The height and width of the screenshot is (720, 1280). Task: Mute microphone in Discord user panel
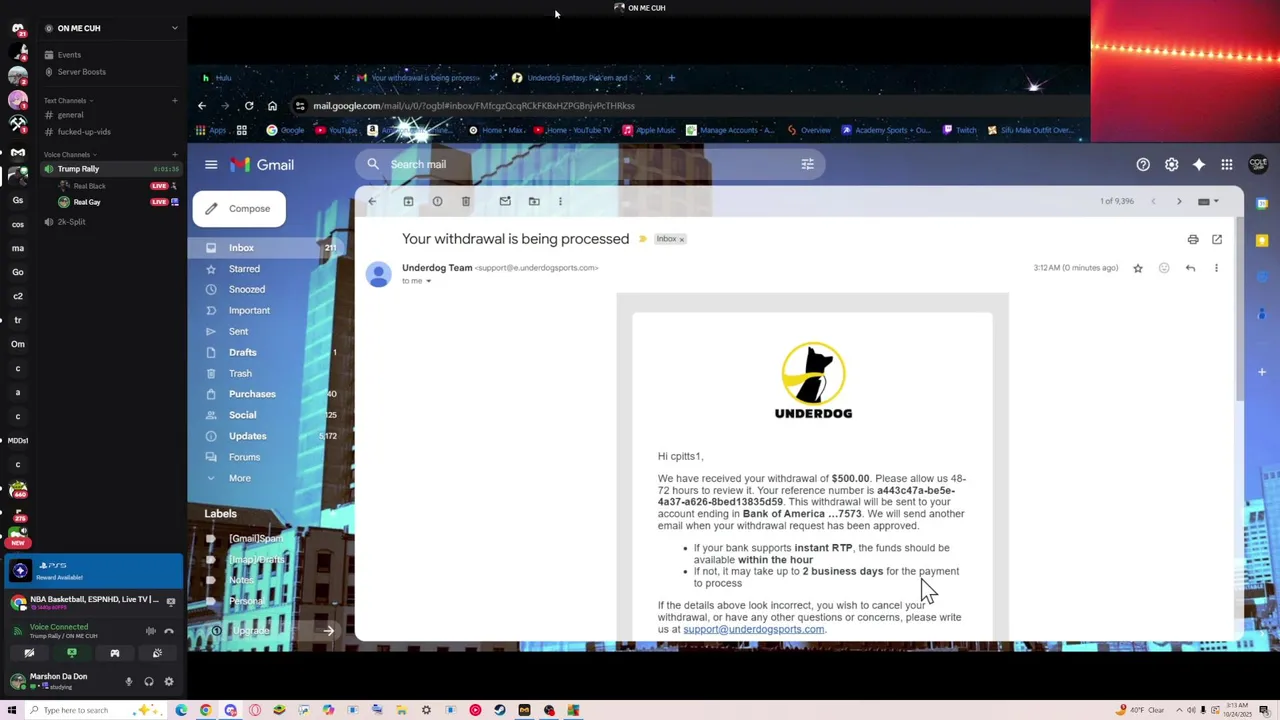point(129,682)
